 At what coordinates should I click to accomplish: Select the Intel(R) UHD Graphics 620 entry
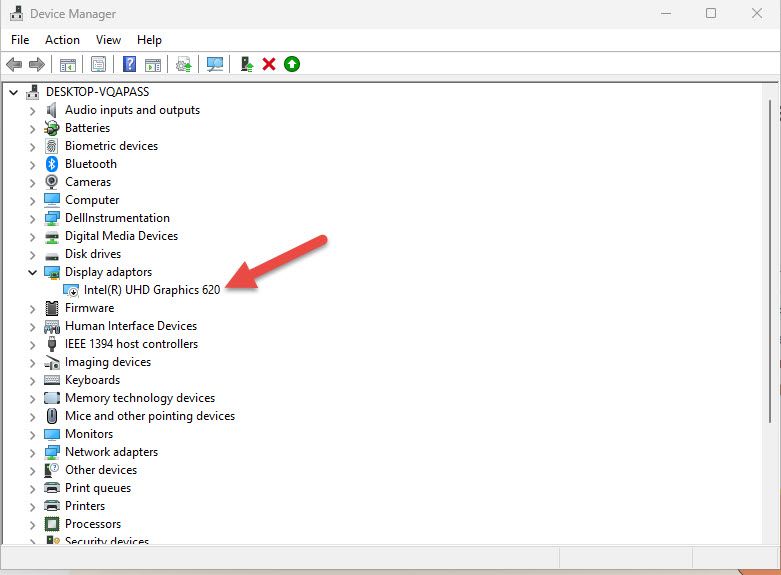coord(152,290)
